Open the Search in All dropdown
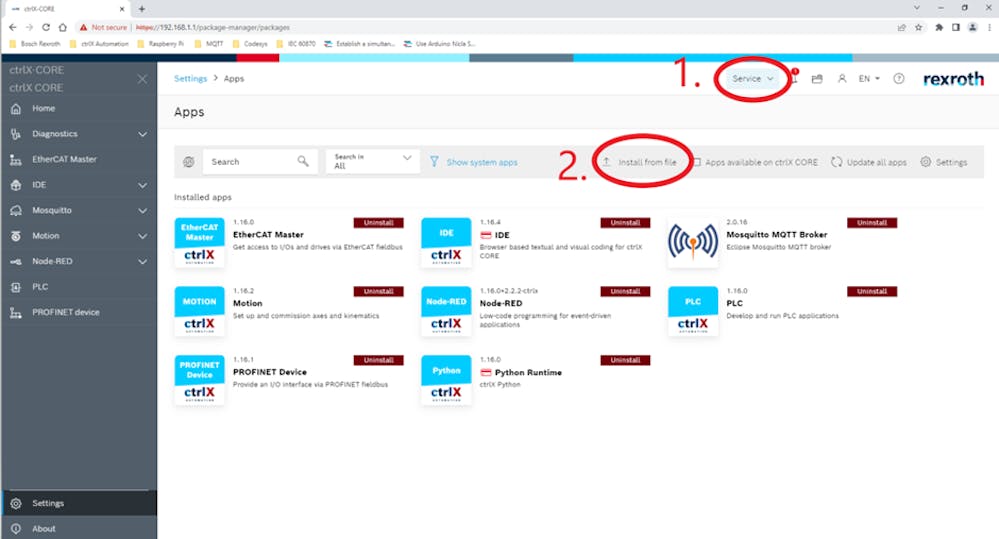The image size is (999, 539). point(373,161)
